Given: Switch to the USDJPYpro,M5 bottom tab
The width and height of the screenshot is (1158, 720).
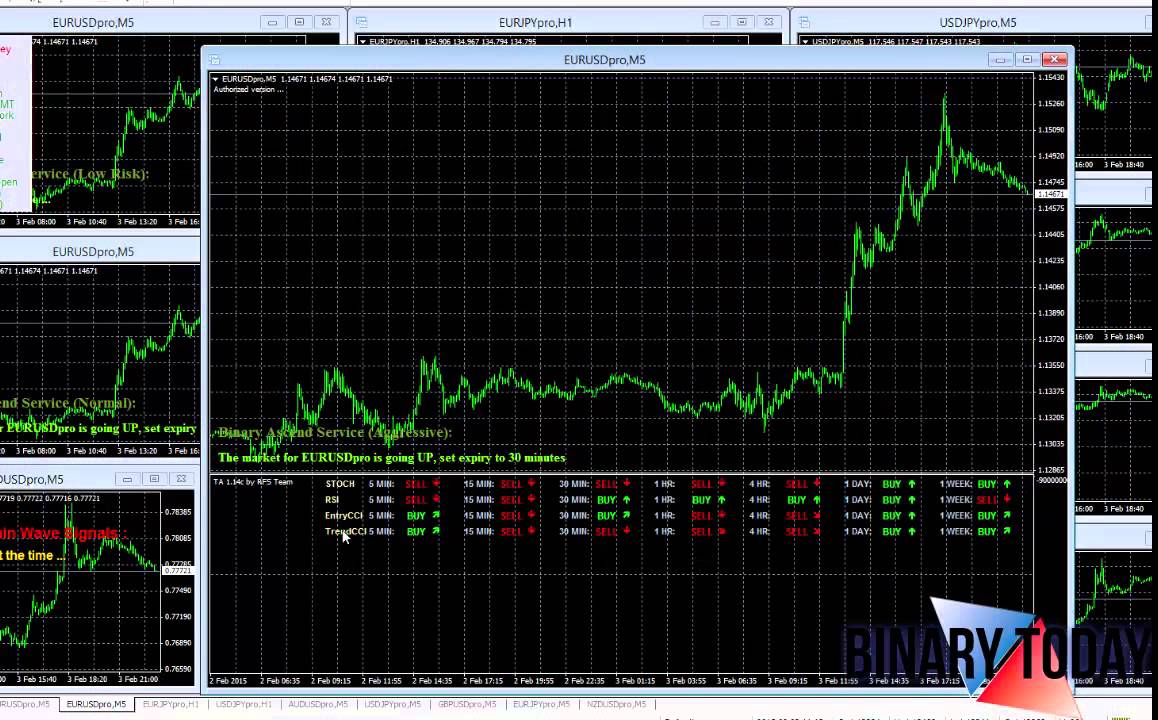Looking at the screenshot, I should point(392,704).
